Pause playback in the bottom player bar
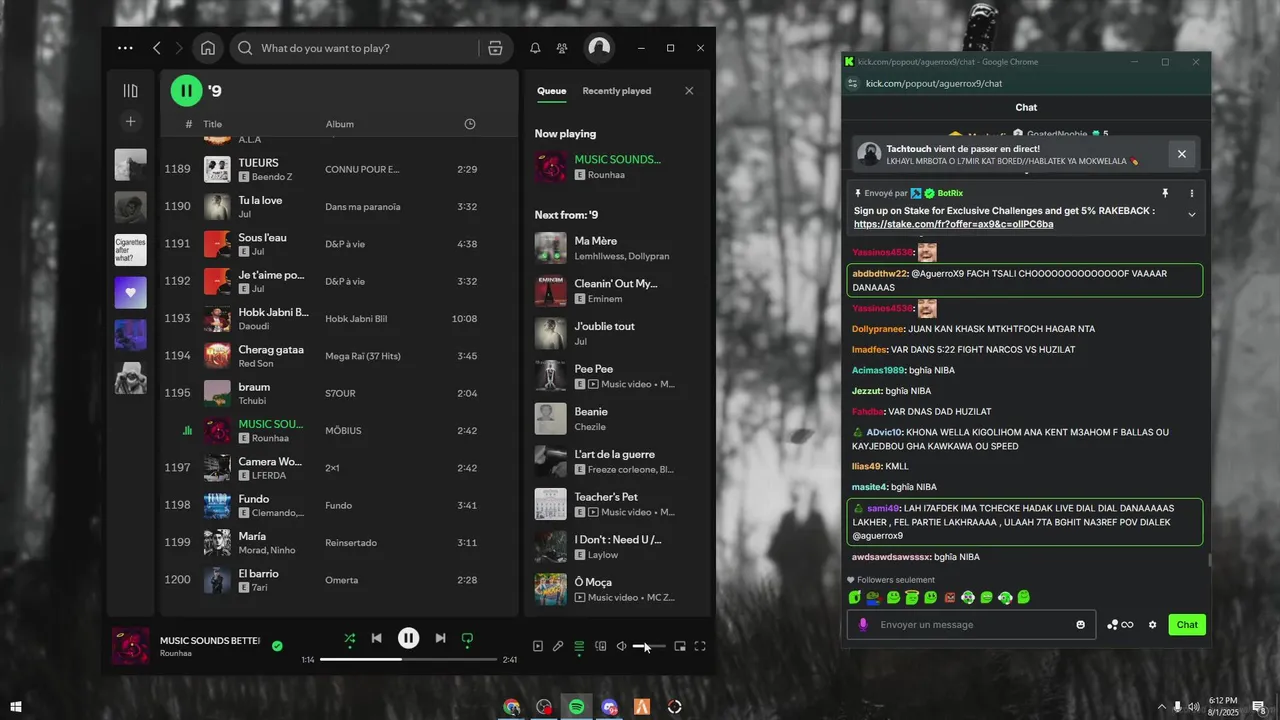This screenshot has width=1280, height=720. pos(408,638)
